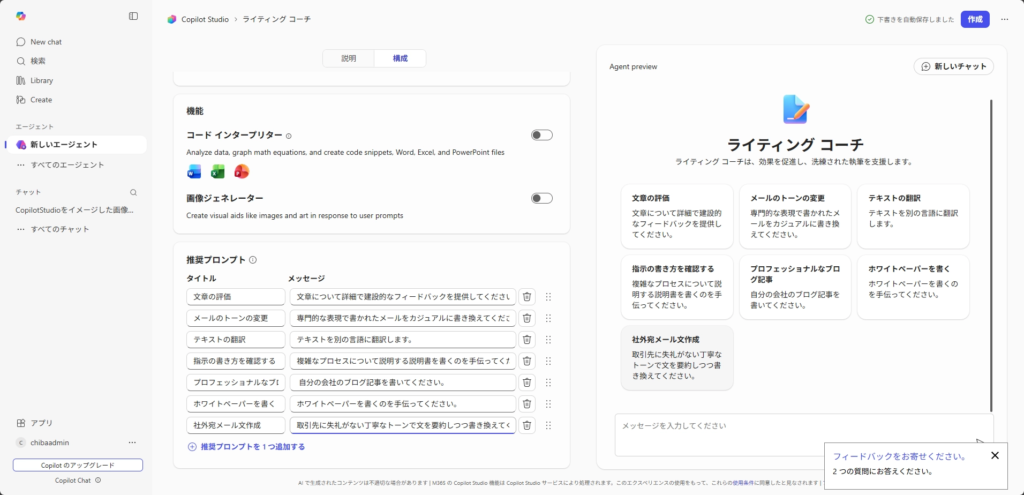Screen dimensions: 1024x495
Task: Click the search icon beside チャット heading
Action: click(x=133, y=192)
